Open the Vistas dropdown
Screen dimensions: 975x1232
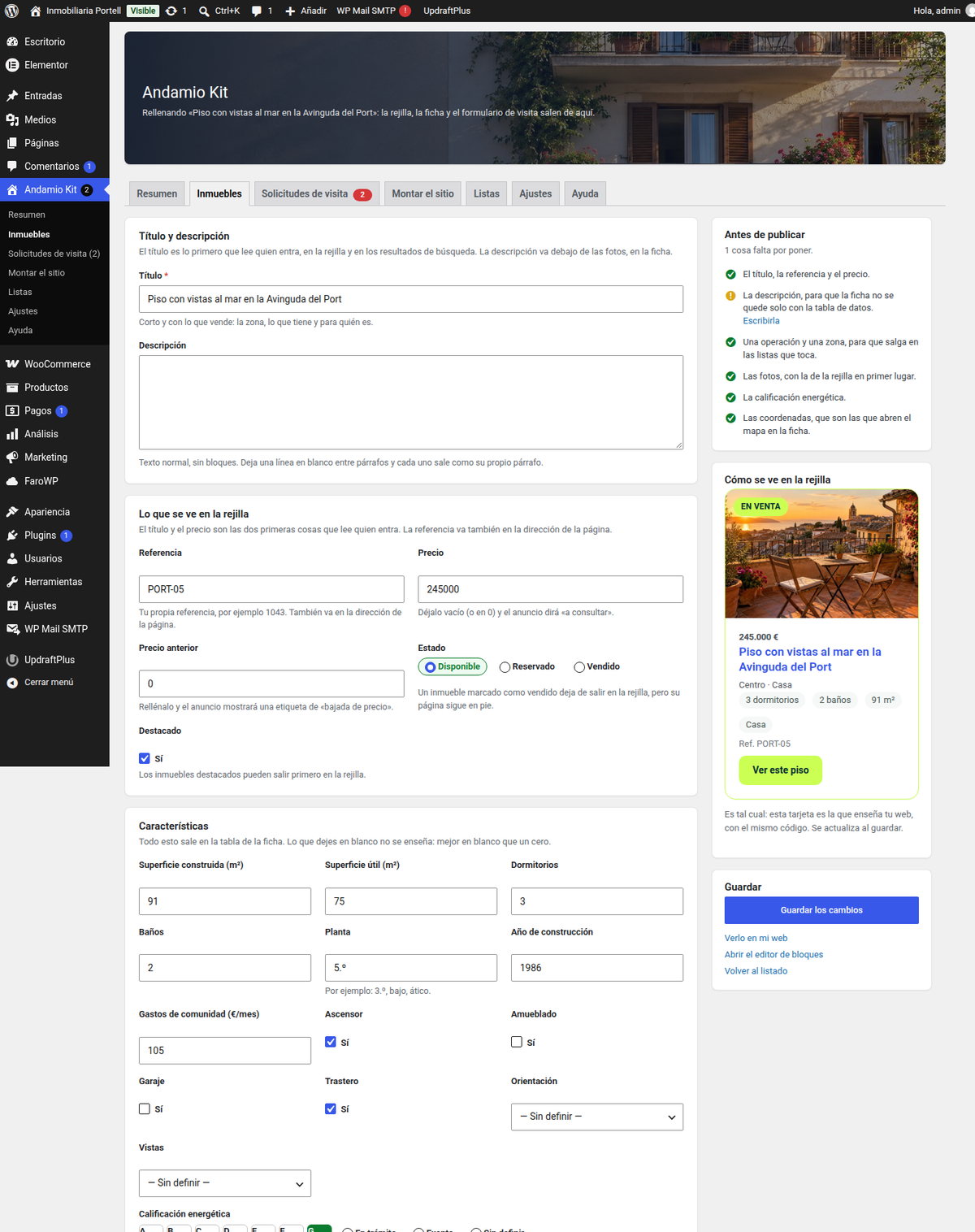[225, 1183]
